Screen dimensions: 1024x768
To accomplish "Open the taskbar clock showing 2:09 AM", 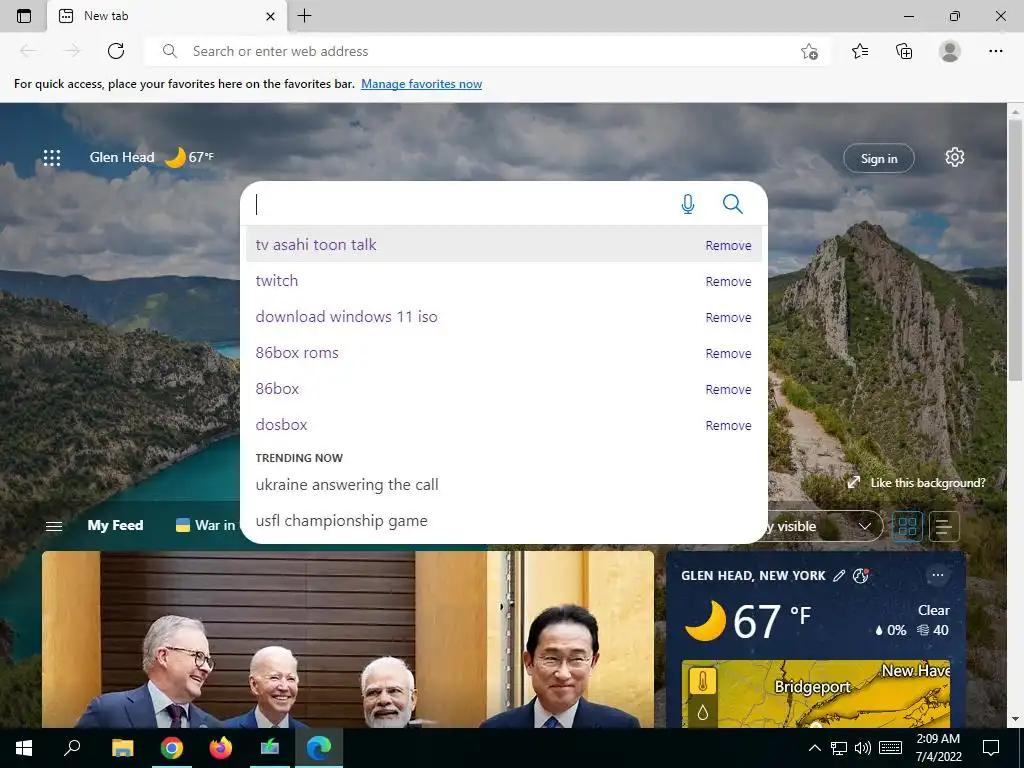I will tap(938, 748).
